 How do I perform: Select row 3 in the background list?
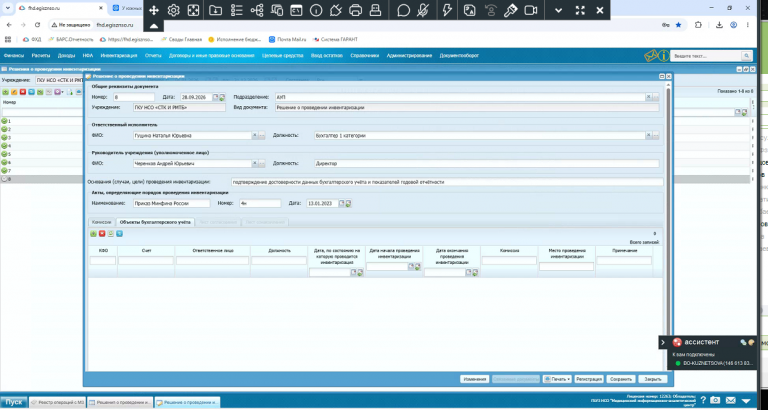pos(42,138)
